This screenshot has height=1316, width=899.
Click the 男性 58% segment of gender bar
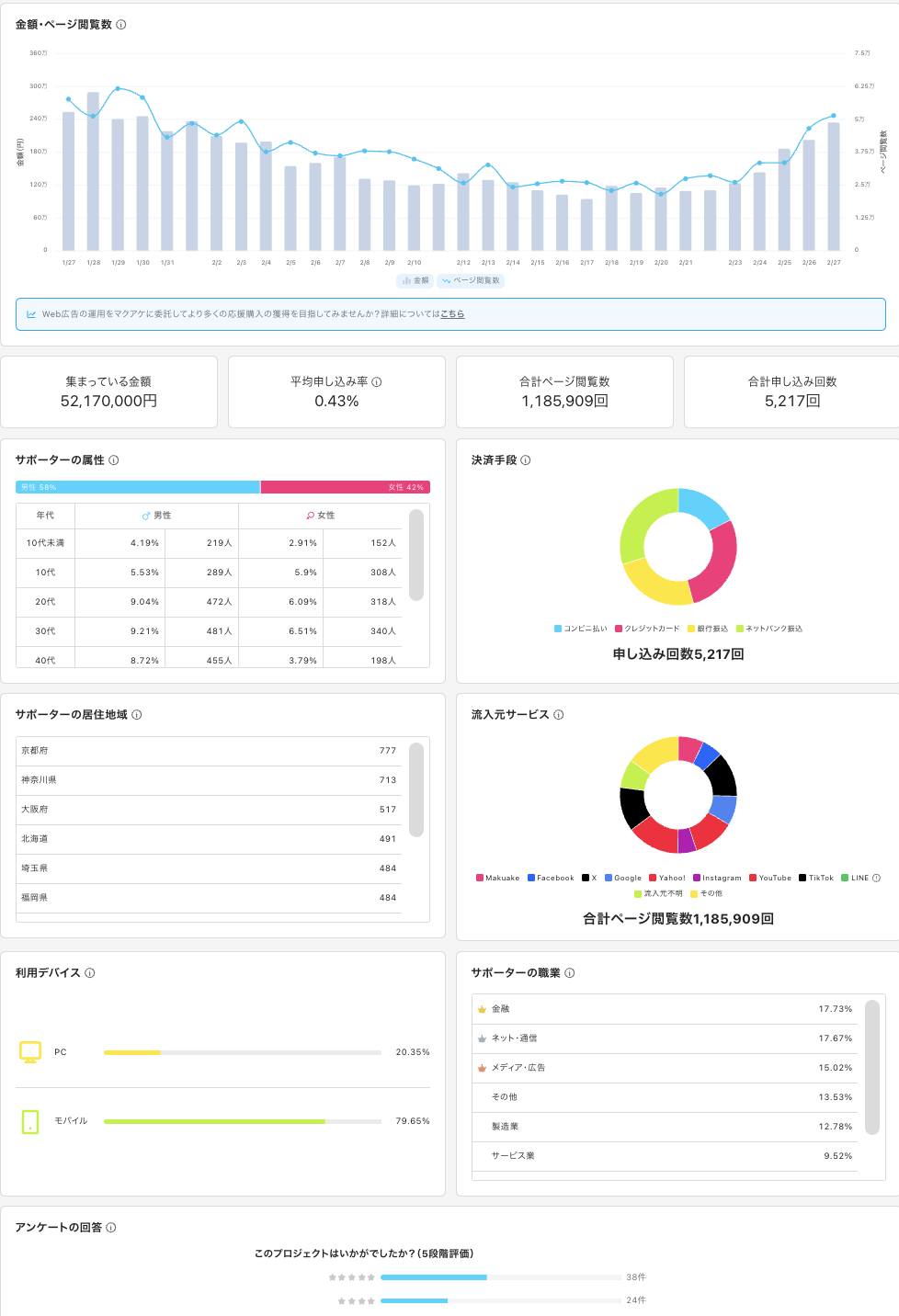[138, 487]
